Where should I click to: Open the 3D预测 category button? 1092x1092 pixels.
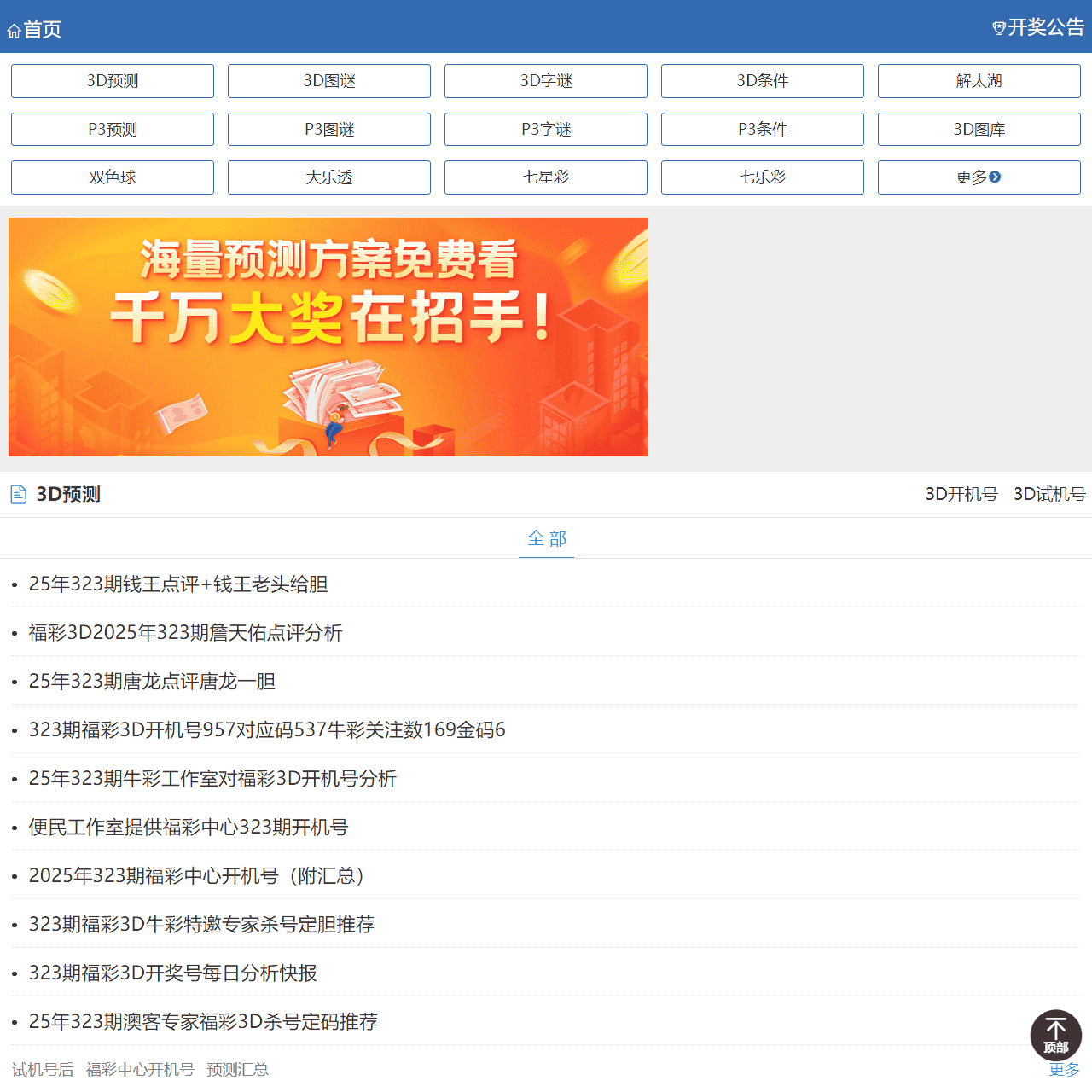tap(112, 80)
